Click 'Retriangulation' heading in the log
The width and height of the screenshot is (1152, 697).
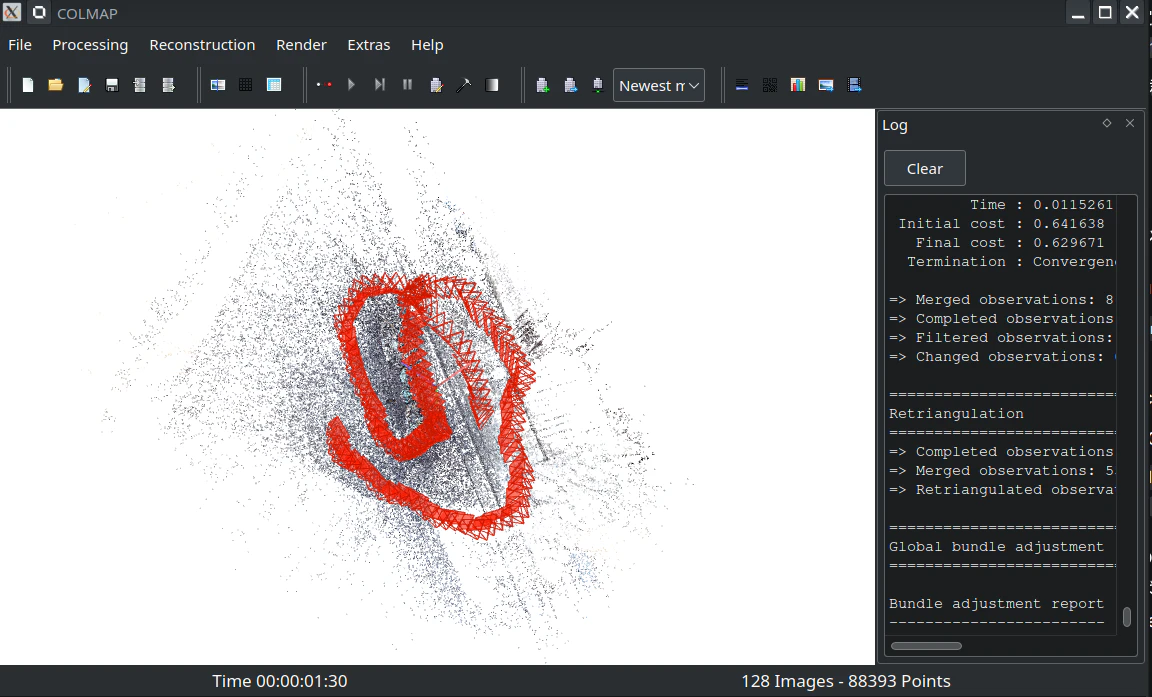click(956, 413)
